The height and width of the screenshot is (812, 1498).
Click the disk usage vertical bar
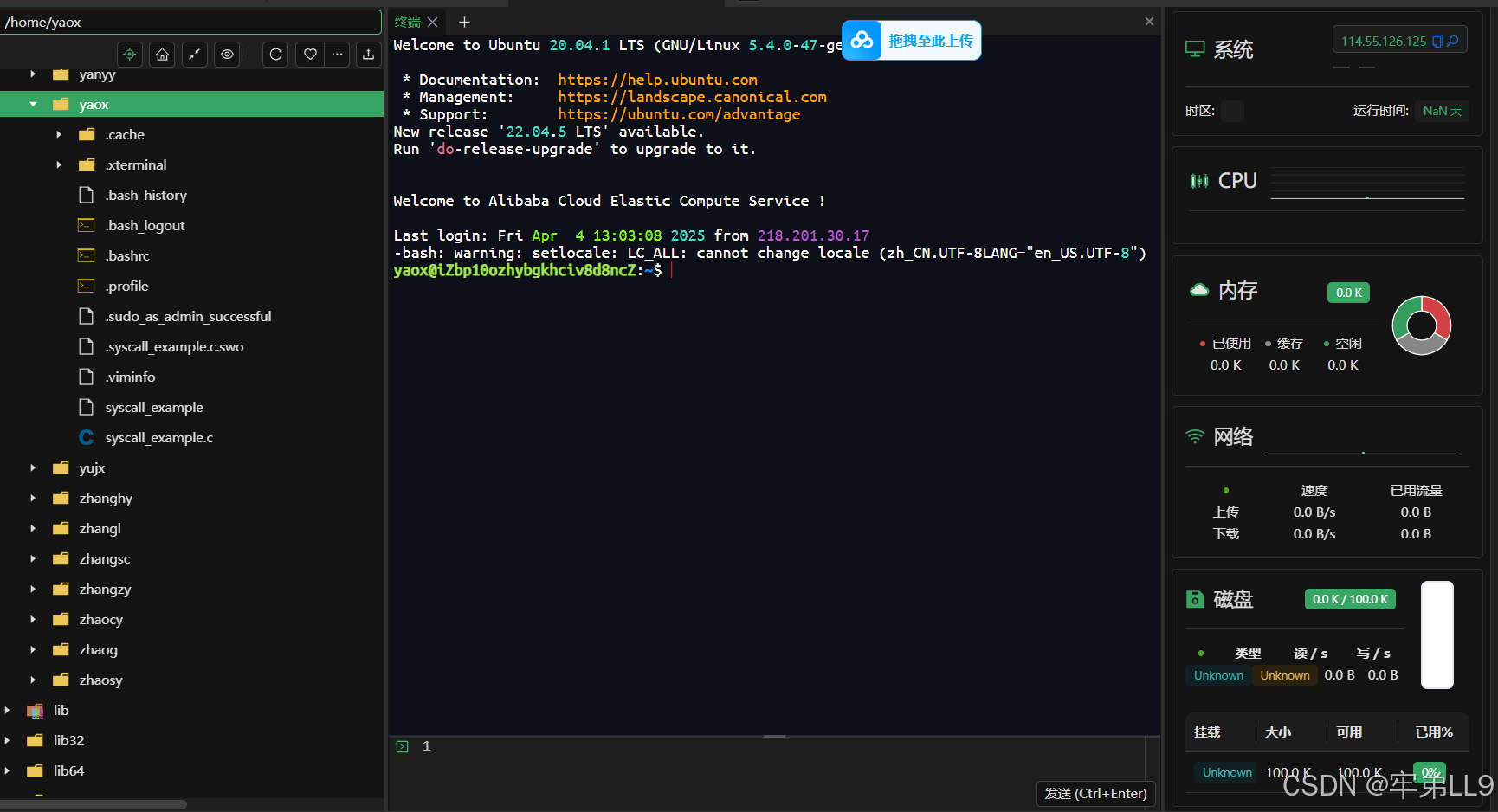point(1437,635)
